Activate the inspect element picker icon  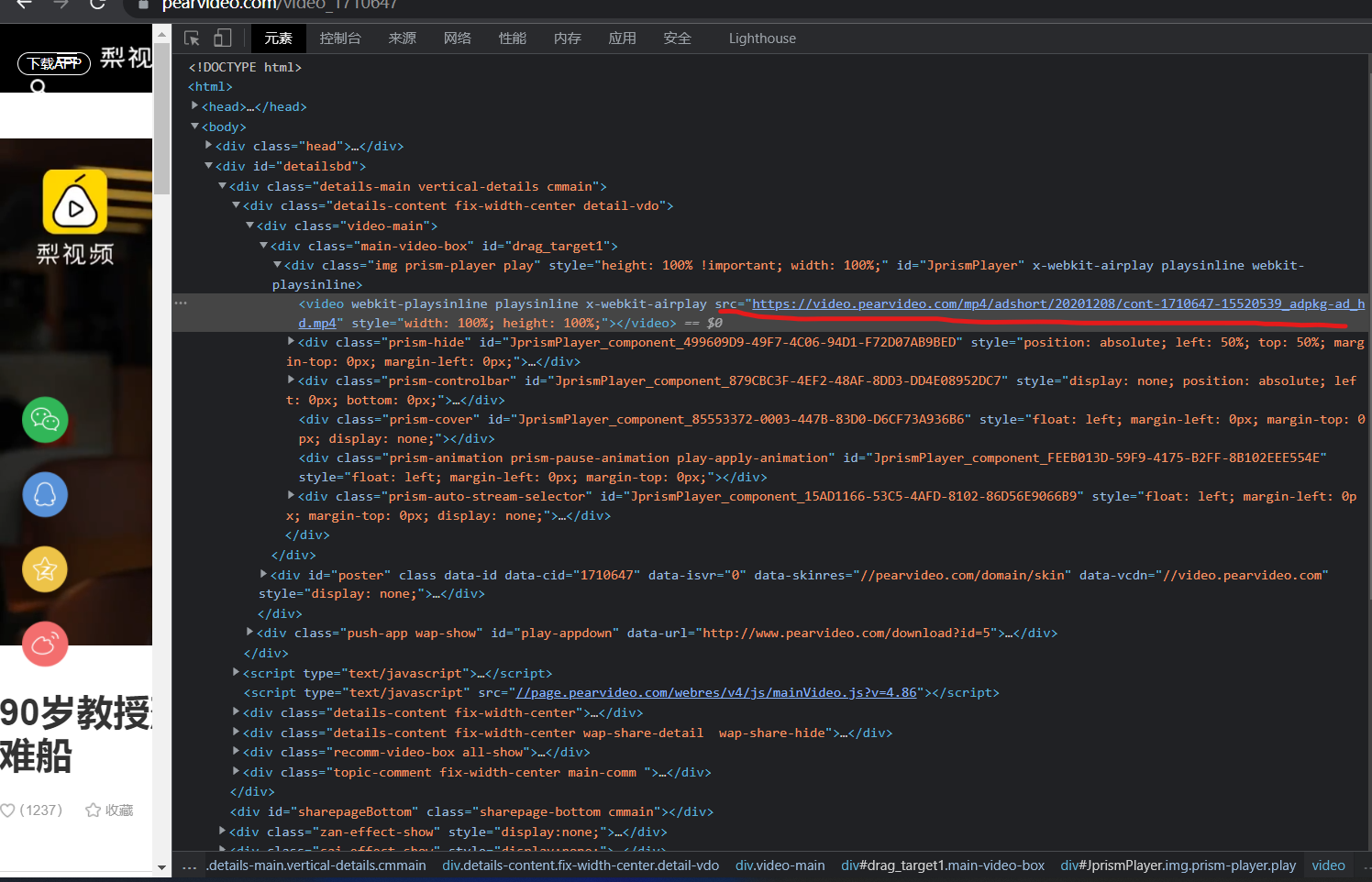(192, 39)
